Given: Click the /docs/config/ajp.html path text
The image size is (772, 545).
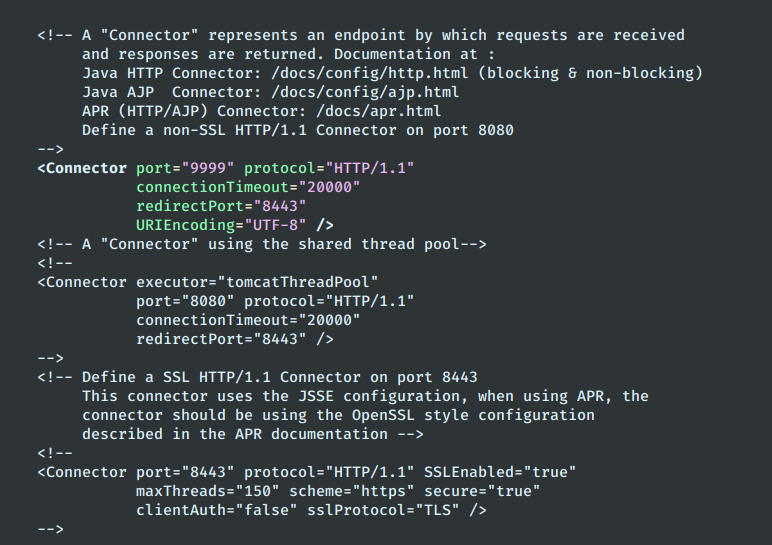Looking at the screenshot, I should tap(365, 93).
